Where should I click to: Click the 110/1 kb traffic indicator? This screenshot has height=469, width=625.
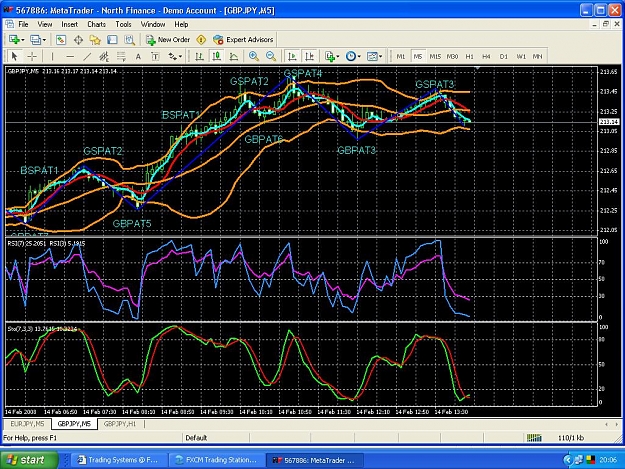tap(571, 438)
